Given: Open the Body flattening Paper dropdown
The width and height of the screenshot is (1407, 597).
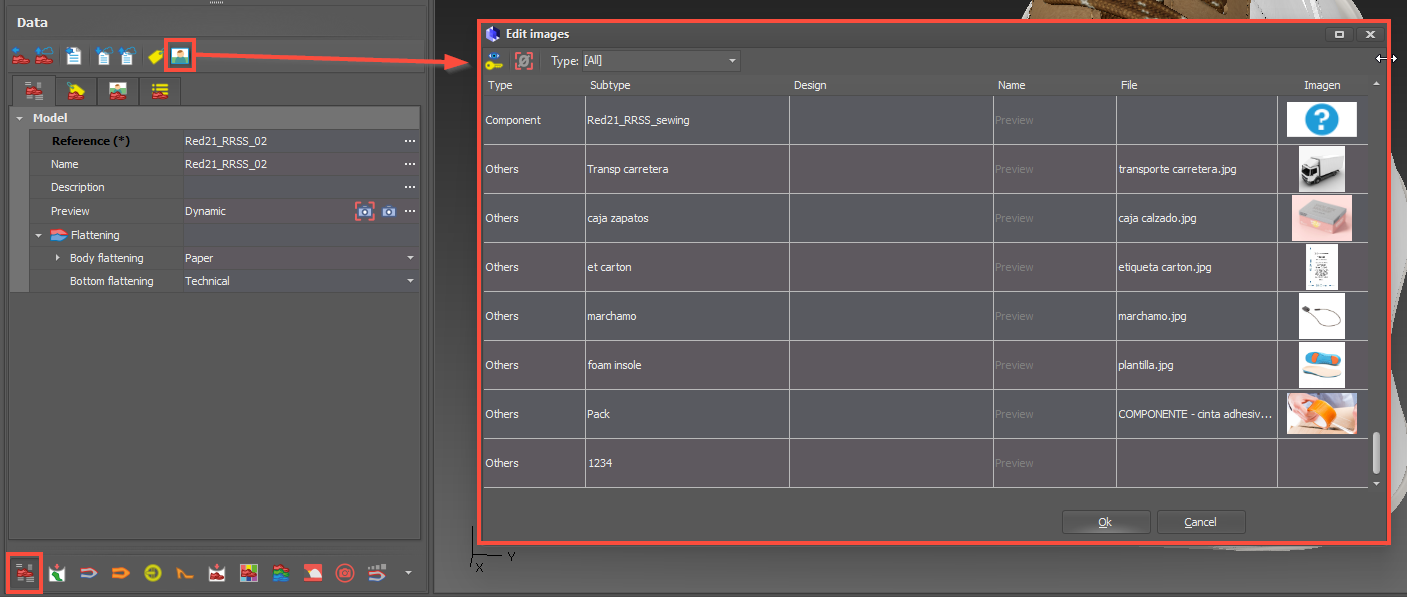Looking at the screenshot, I should [x=410, y=258].
